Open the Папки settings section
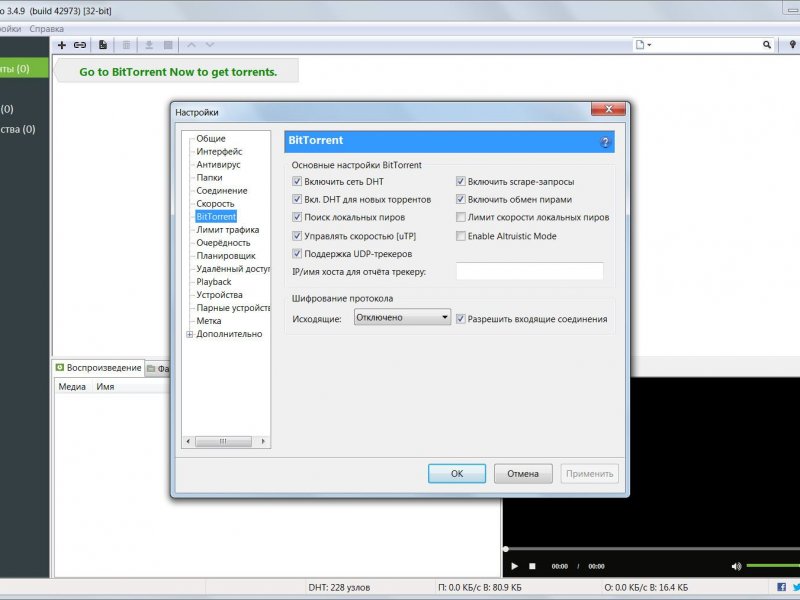Image resolution: width=800 pixels, height=600 pixels. (209, 178)
